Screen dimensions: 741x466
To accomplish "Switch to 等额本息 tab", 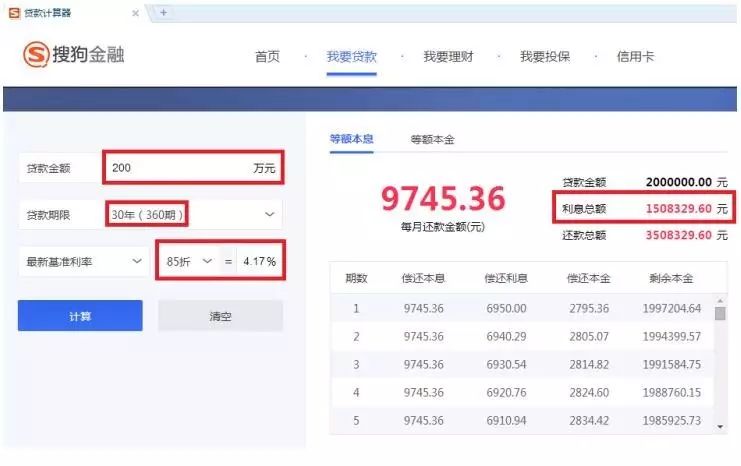I will (x=351, y=139).
